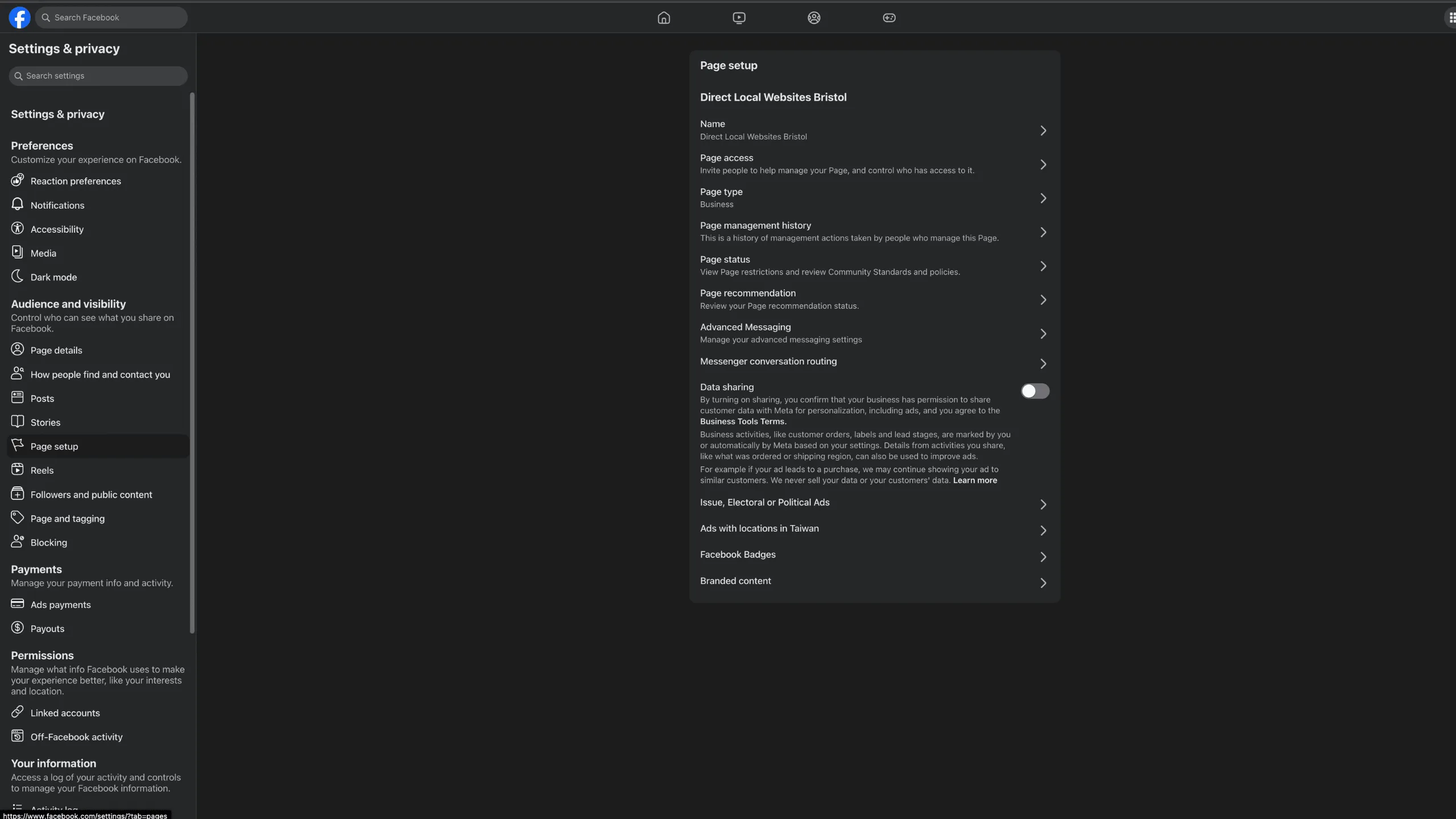Click the Search settings field

[98, 76]
